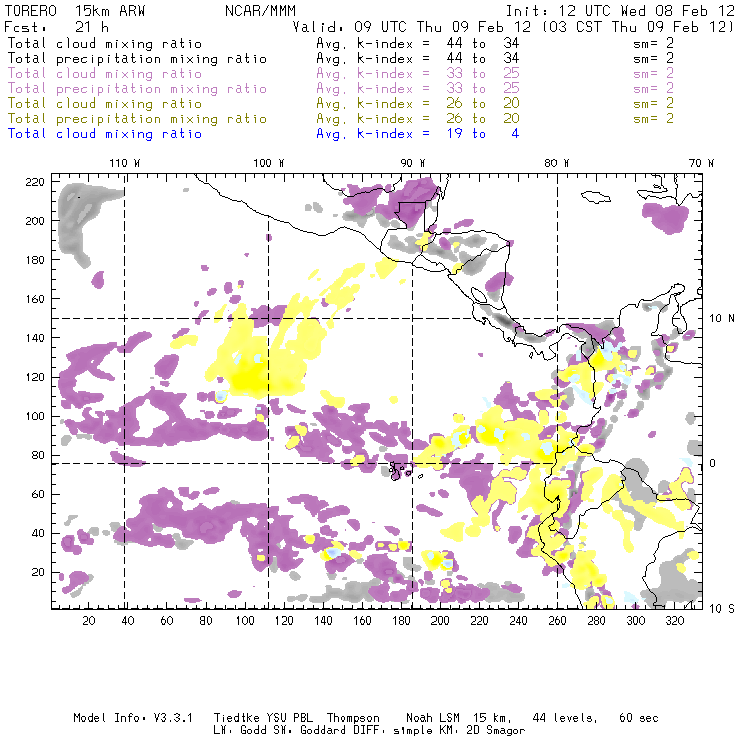Image resolution: width=740 pixels, height=740 pixels.
Task: Click "100" on the vertical grid axis
Action: pyautogui.click(x=35, y=416)
